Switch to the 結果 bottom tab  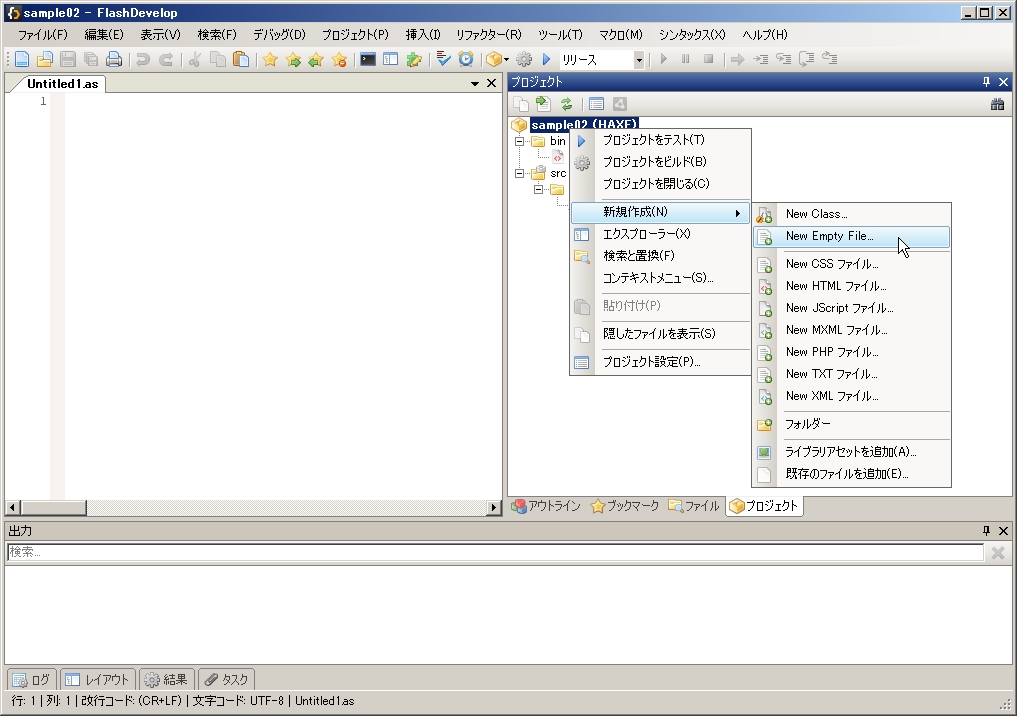[x=166, y=680]
